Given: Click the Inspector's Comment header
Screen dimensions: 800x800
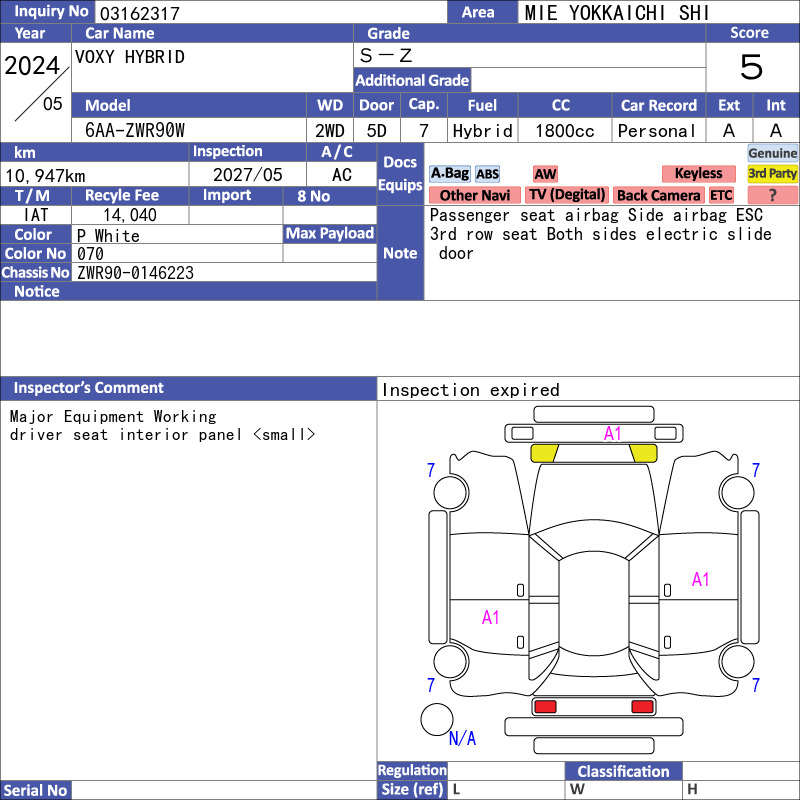Looking at the screenshot, I should pyautogui.click(x=89, y=388).
